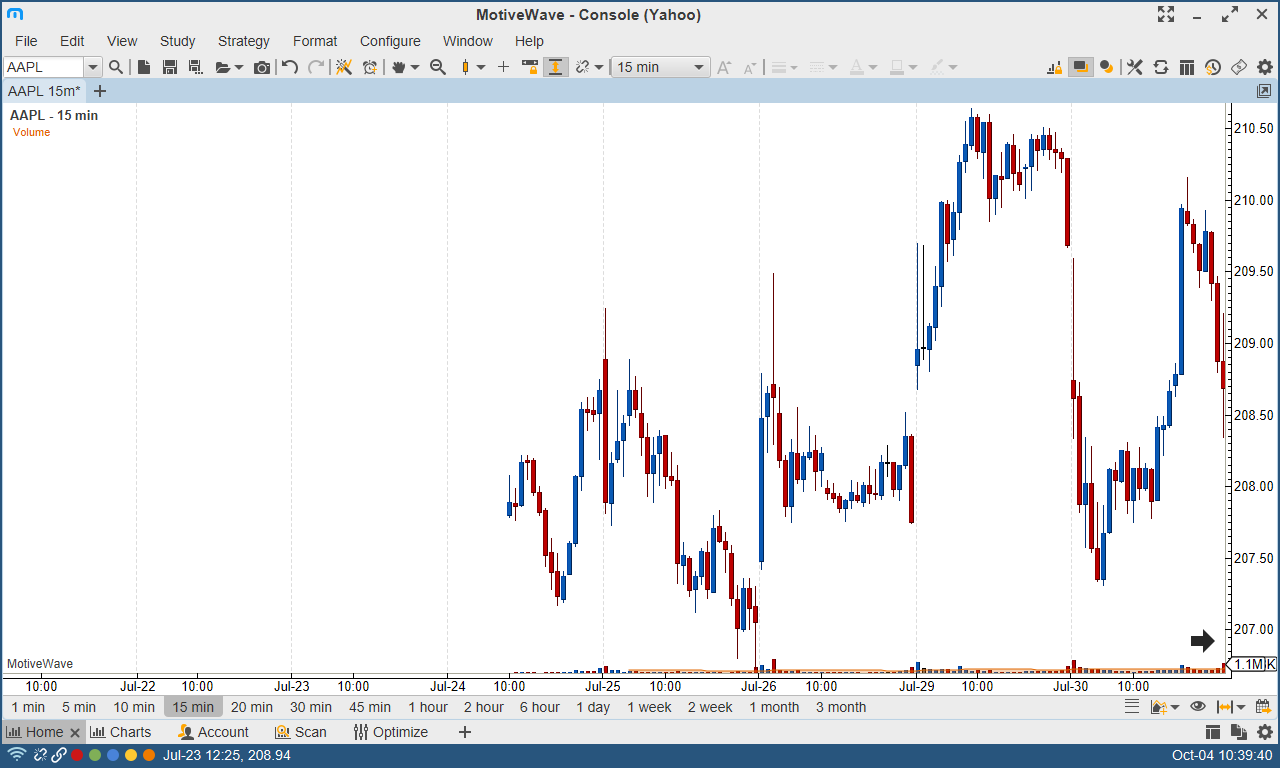Open the alerts alarm clock icon

click(x=370, y=67)
